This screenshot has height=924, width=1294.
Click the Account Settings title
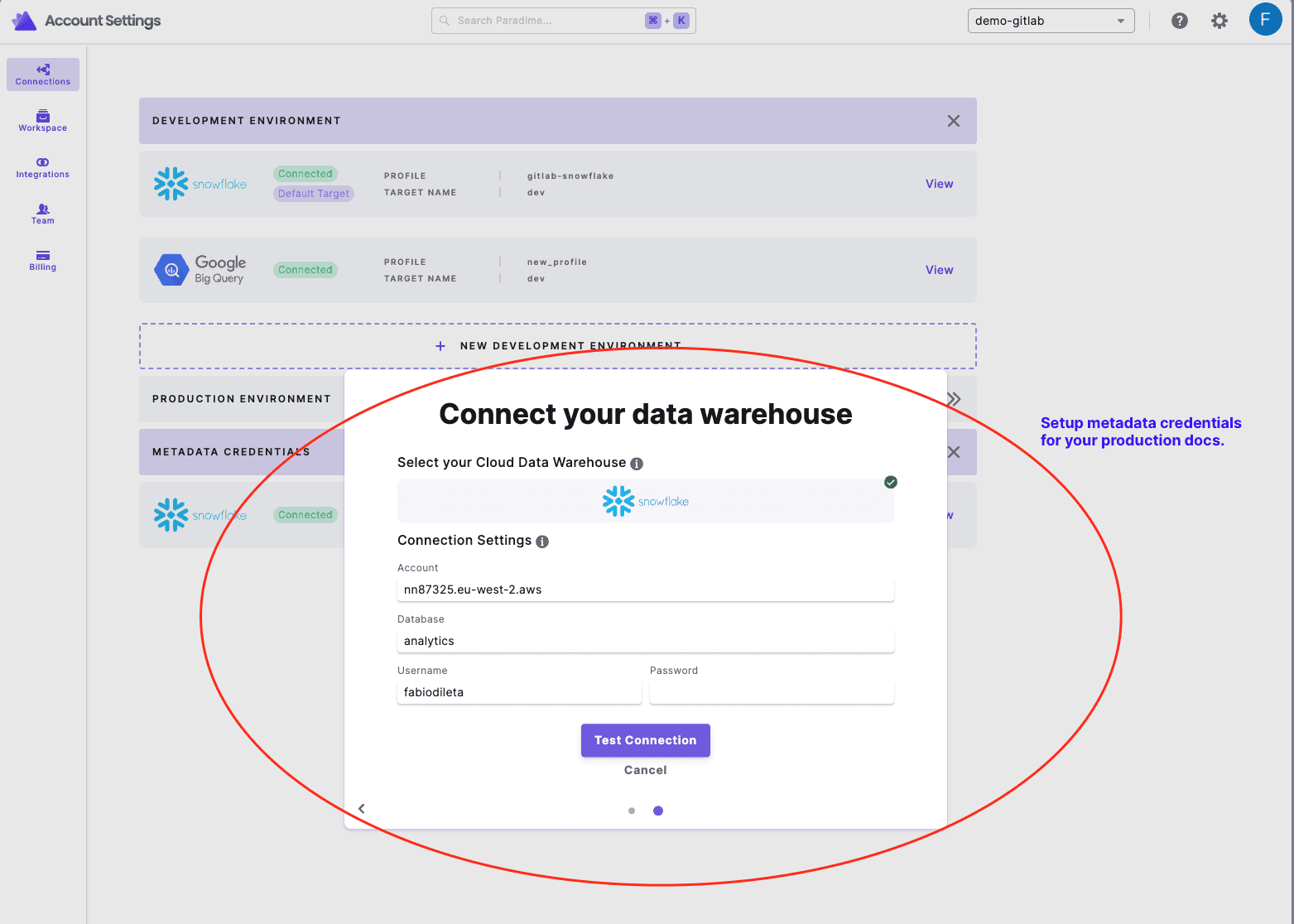point(103,21)
